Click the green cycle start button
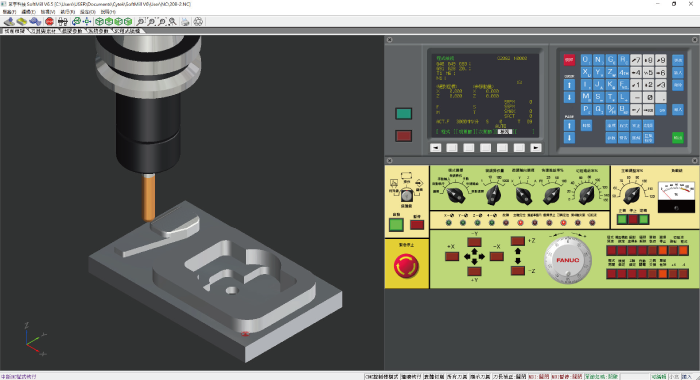Image resolution: width=700 pixels, height=380 pixels. coord(396,225)
